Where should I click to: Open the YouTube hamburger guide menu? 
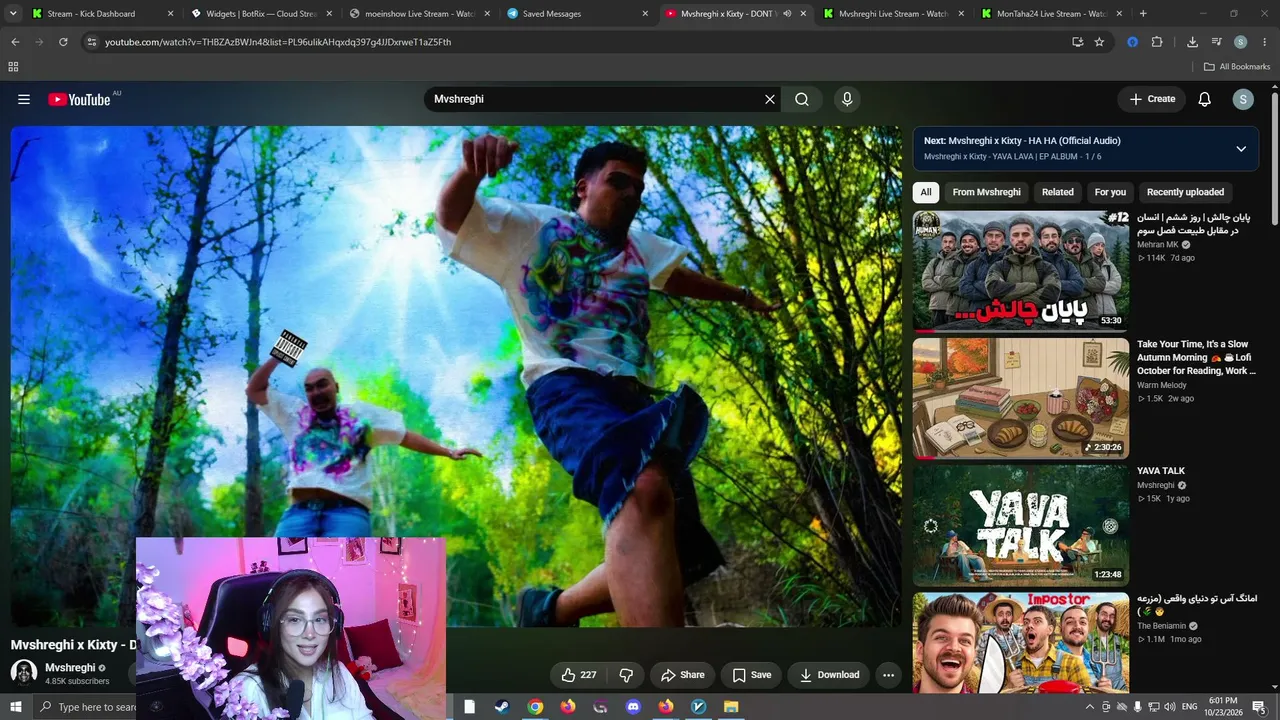24,99
